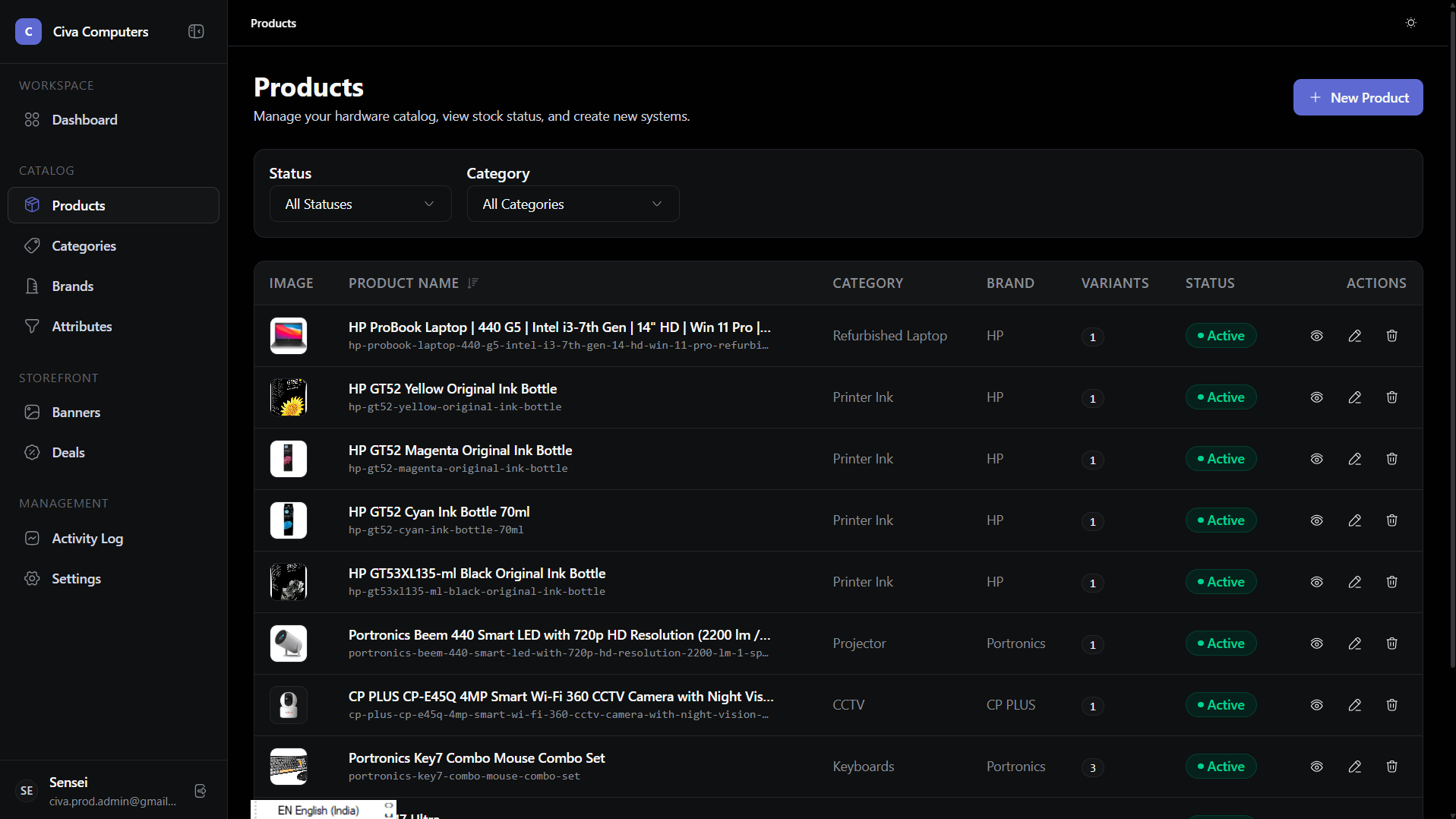The image size is (1456, 819).
Task: Edit HP GT52 Yellow Ink Bottle
Action: (1354, 397)
